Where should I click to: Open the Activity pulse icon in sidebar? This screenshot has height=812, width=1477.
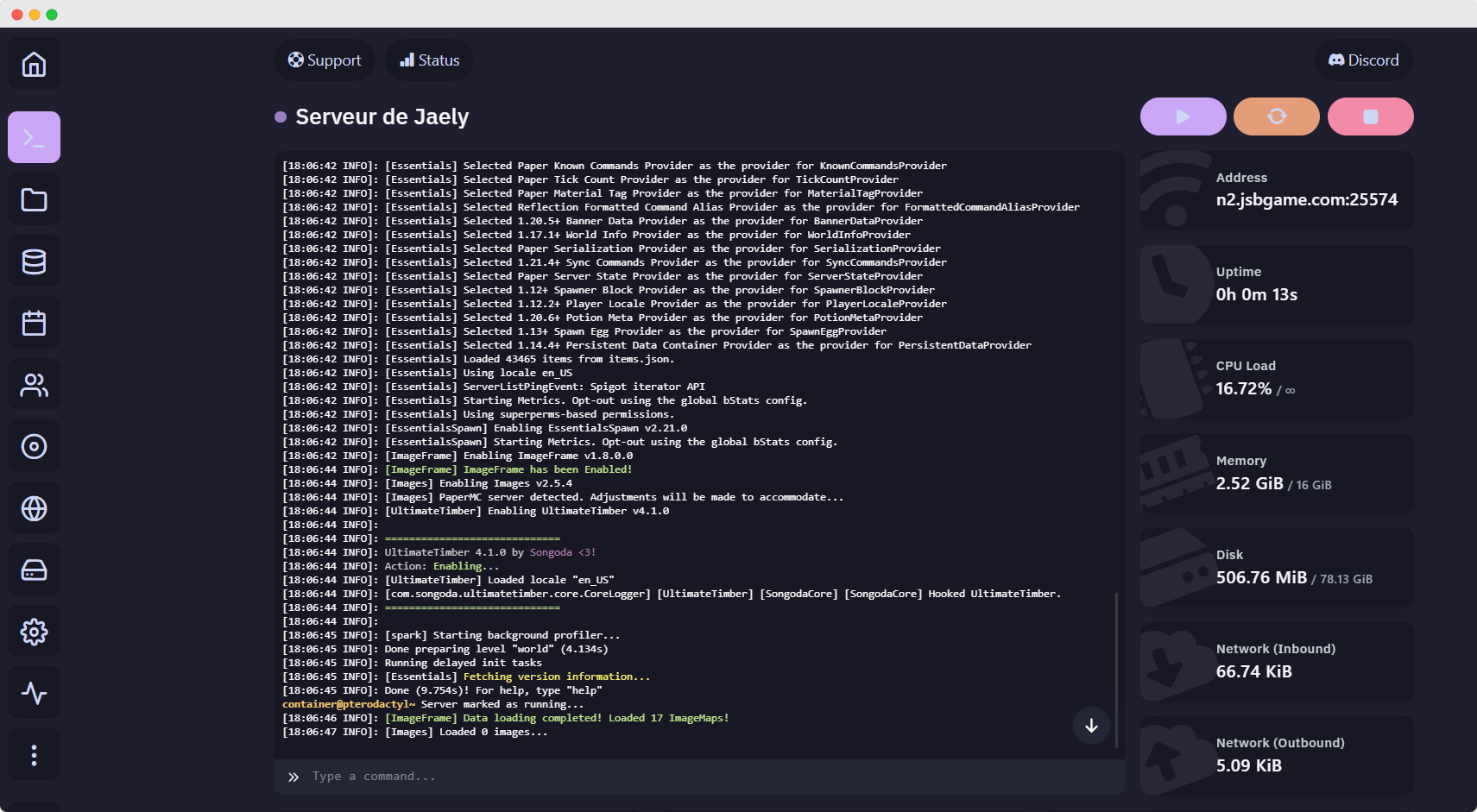click(x=34, y=693)
